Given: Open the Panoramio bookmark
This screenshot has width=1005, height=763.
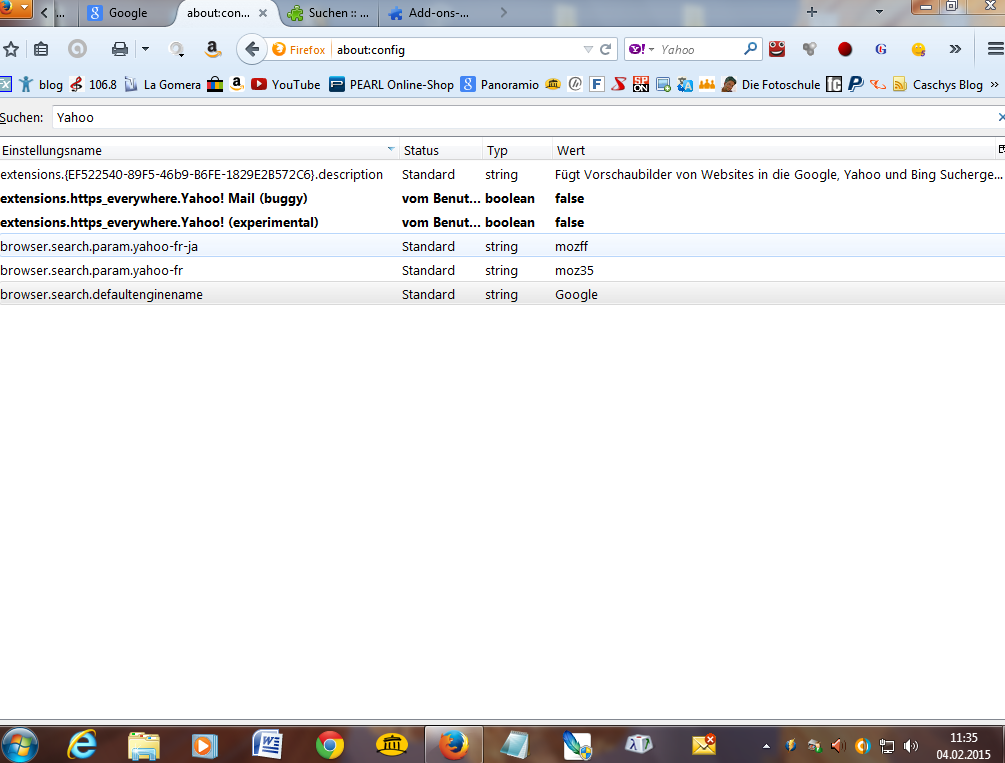Looking at the screenshot, I should pyautogui.click(x=501, y=85).
